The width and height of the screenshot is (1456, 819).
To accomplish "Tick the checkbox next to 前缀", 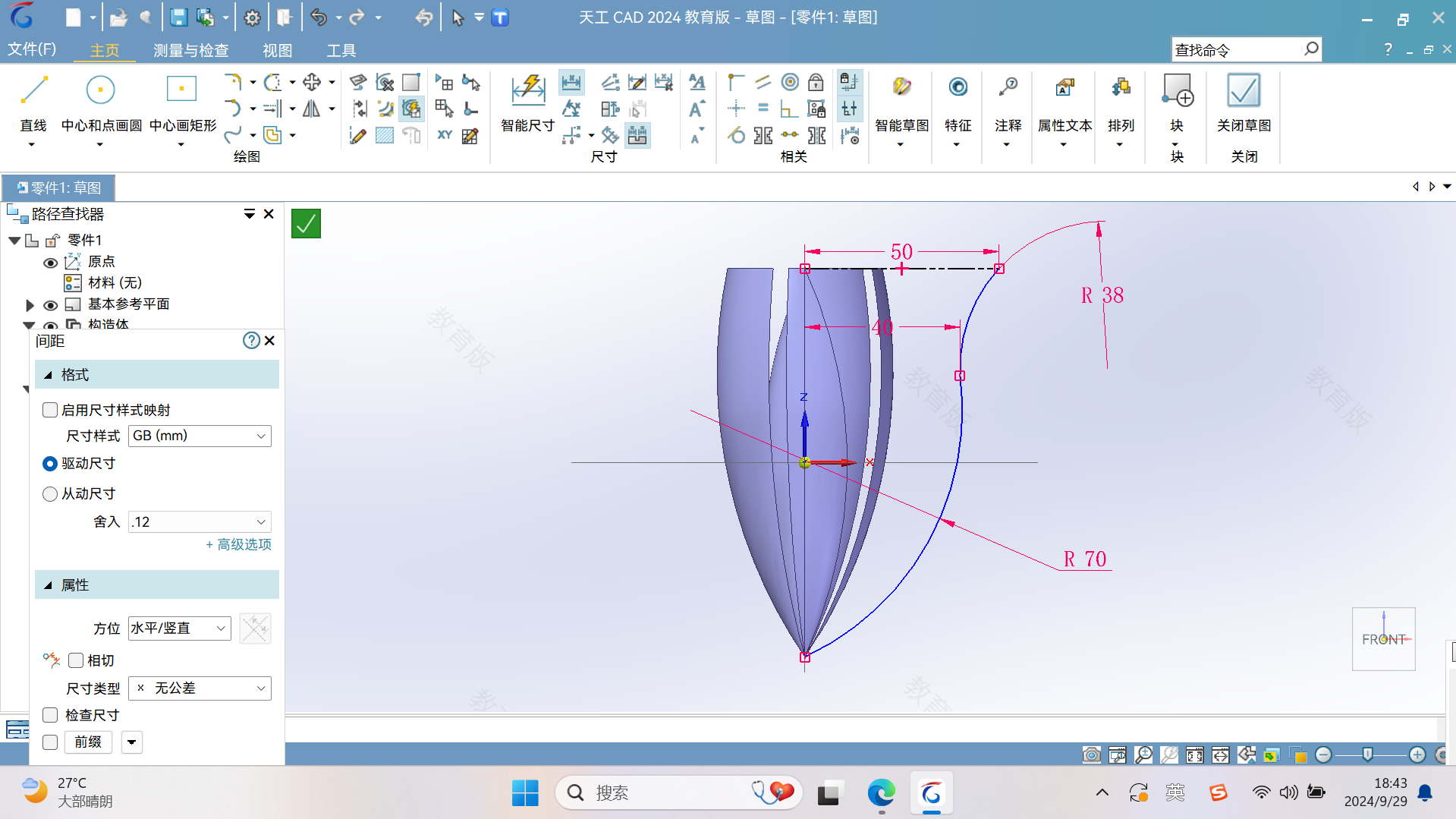I will pos(50,742).
